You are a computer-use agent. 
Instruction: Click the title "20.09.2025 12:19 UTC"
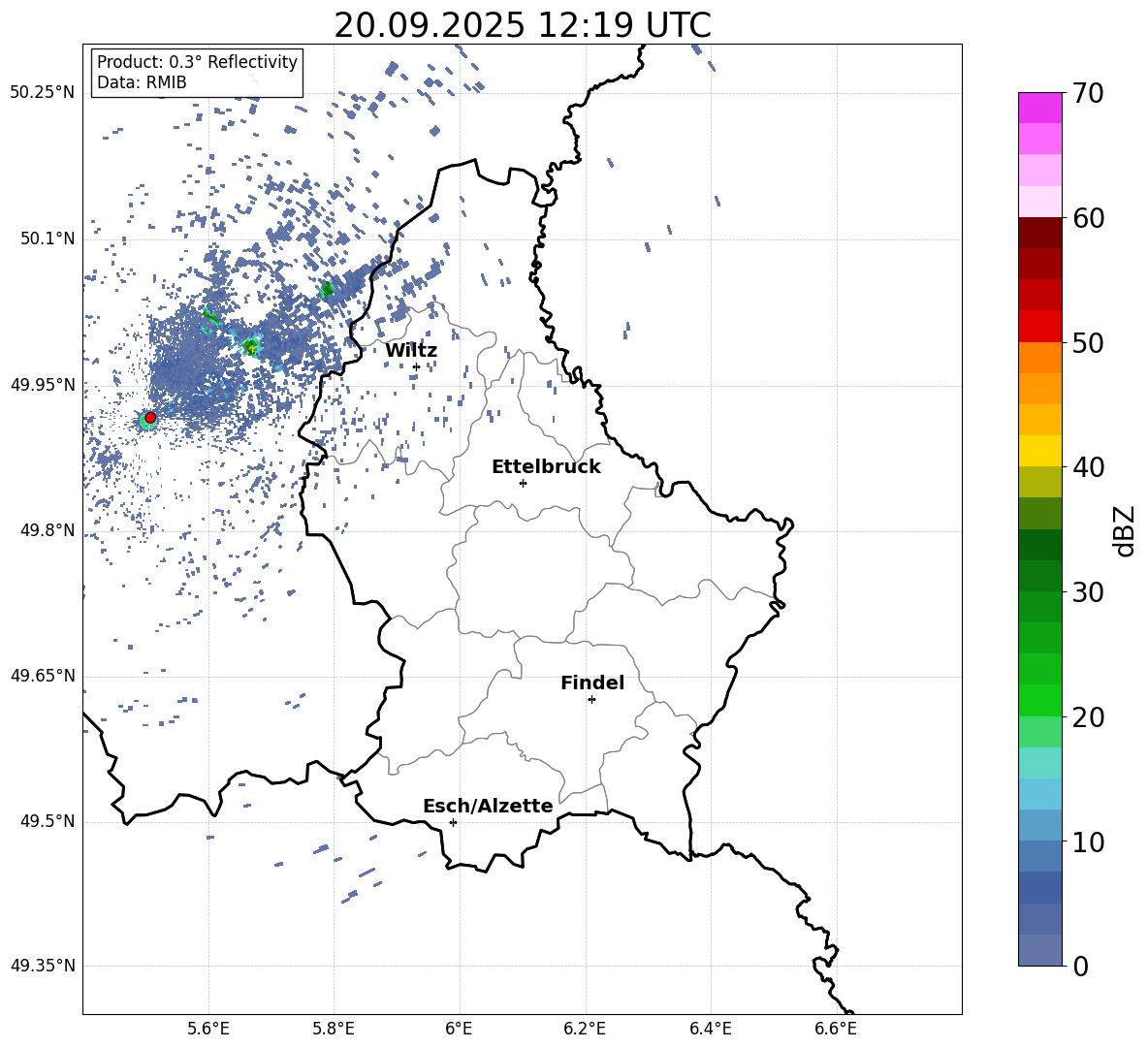[522, 25]
